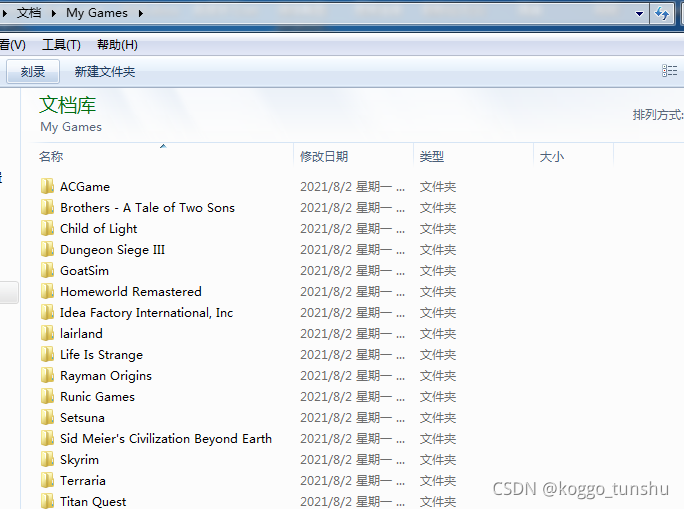The width and height of the screenshot is (684, 509).
Task: Click the modified date of Life Is Strange
Action: [x=352, y=355]
